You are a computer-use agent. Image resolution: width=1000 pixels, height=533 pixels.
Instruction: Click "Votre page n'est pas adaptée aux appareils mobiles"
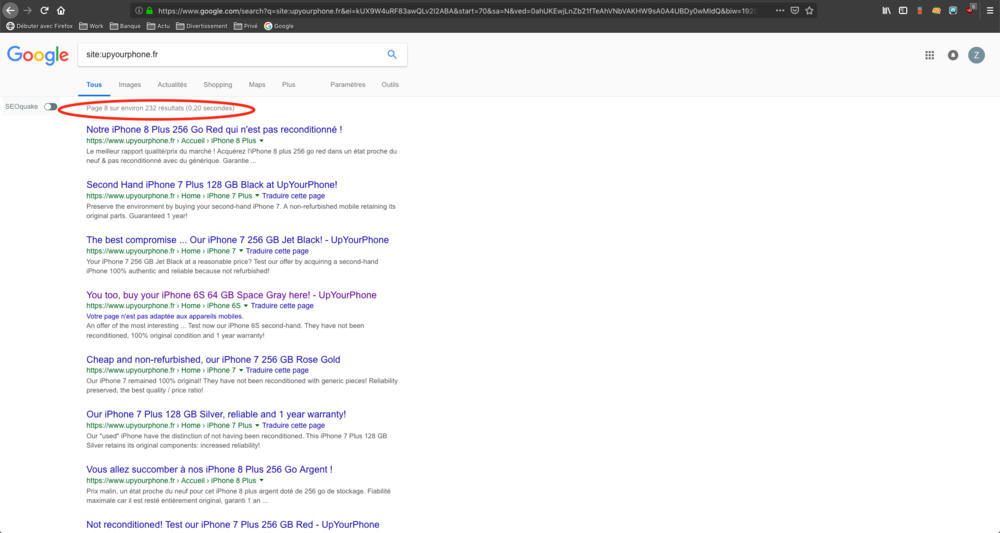[x=165, y=316]
